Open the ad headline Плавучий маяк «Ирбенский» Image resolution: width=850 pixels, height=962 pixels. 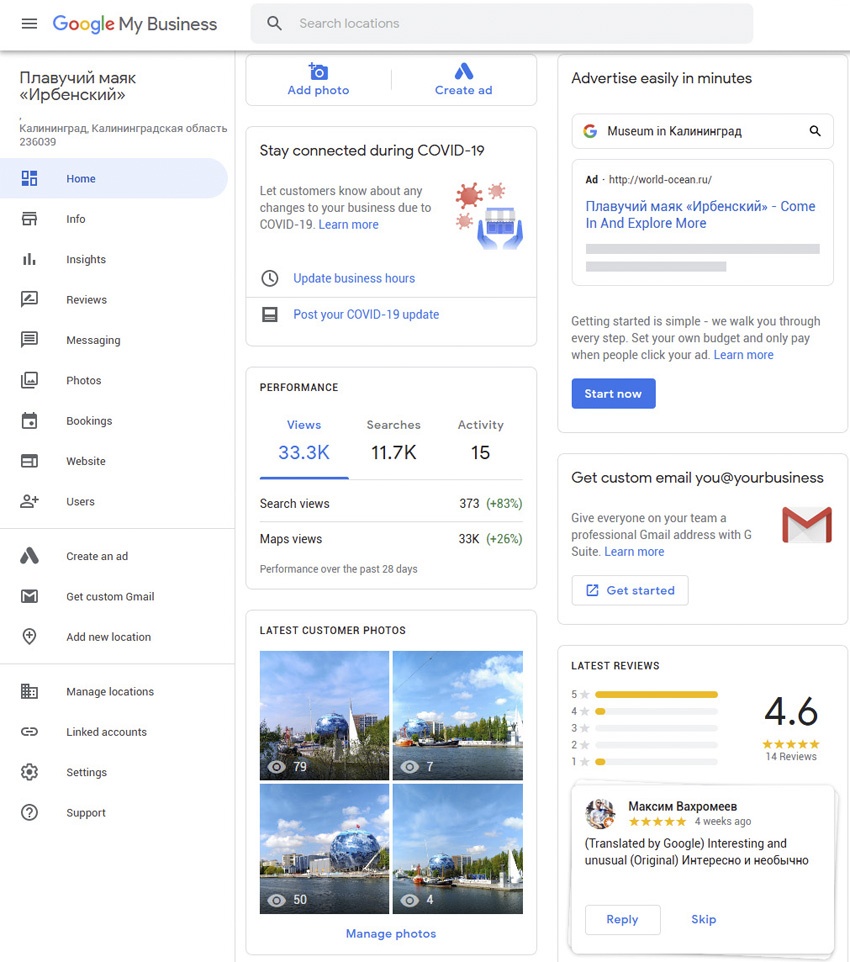[x=700, y=215]
